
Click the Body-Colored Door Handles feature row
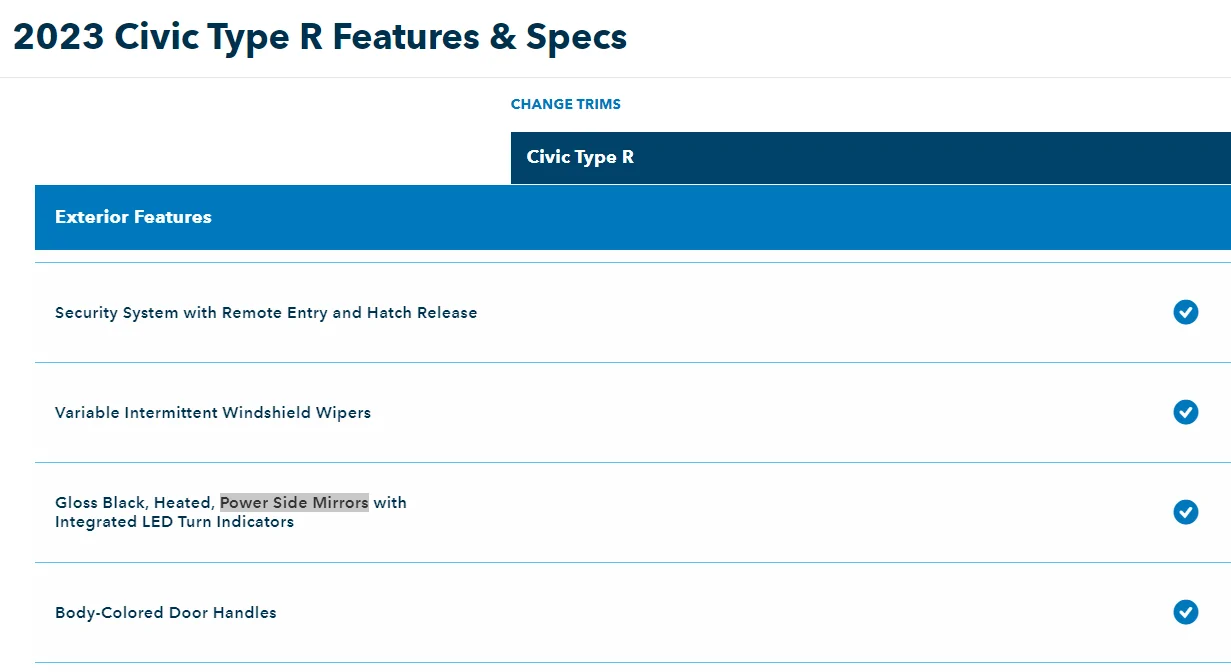(x=165, y=612)
